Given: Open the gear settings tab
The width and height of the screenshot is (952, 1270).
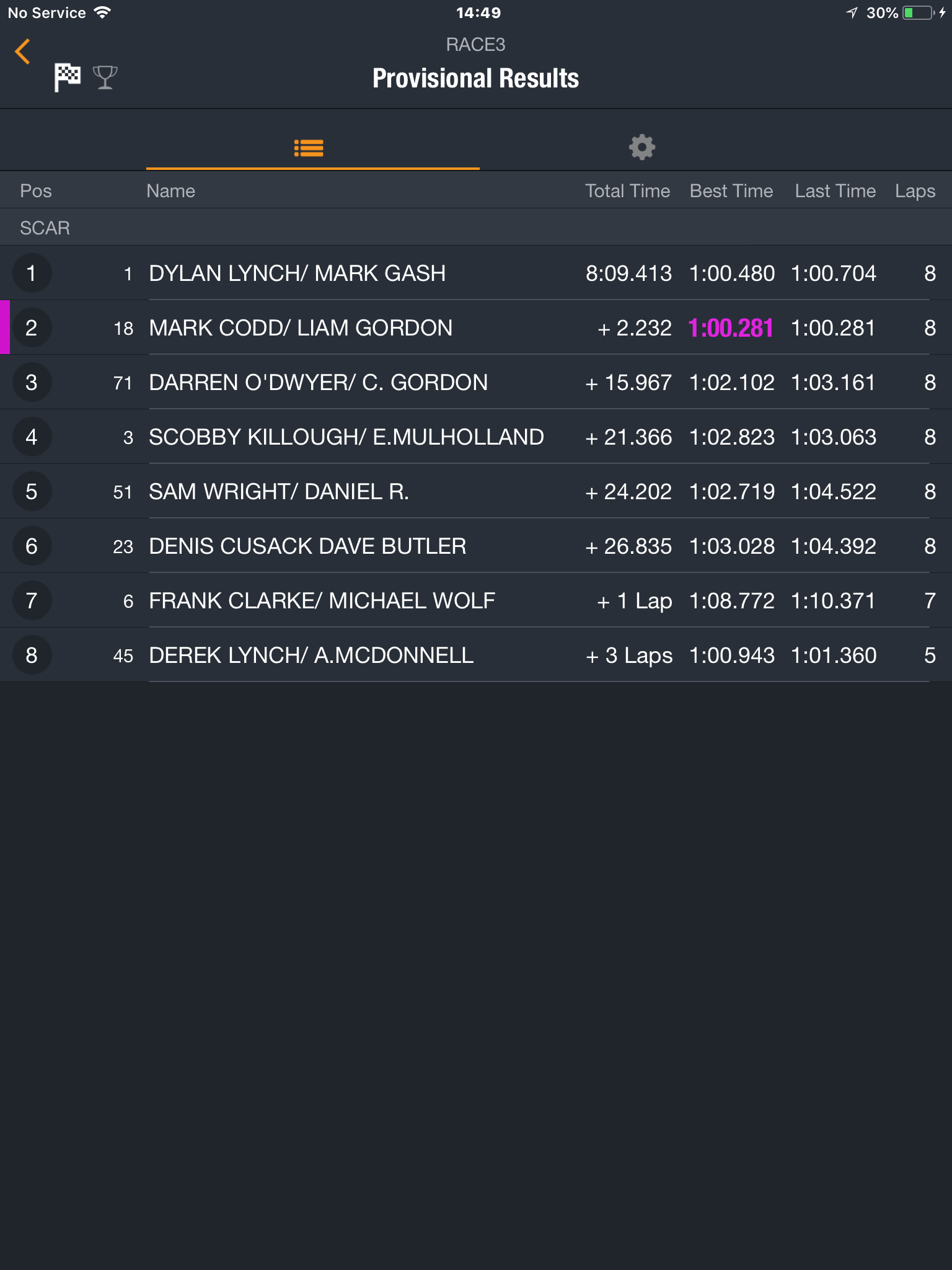Looking at the screenshot, I should pos(642,148).
